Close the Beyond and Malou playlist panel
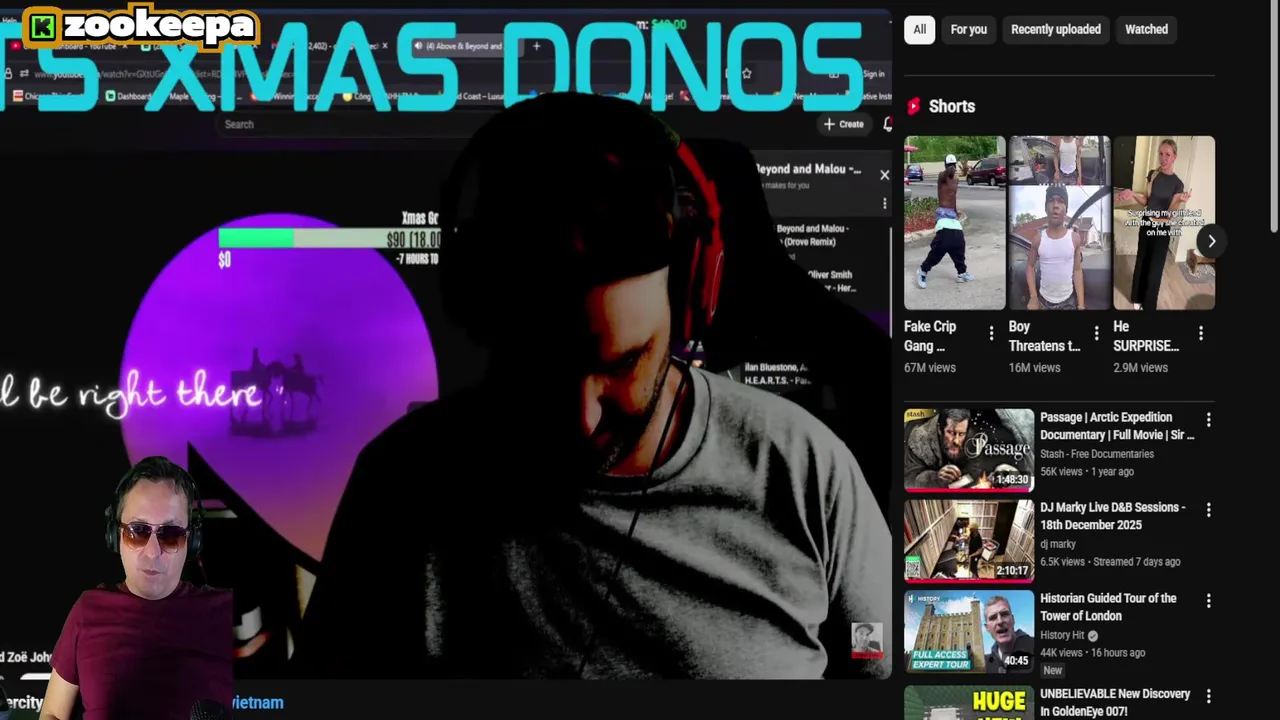This screenshot has height=720, width=1280. click(x=884, y=175)
